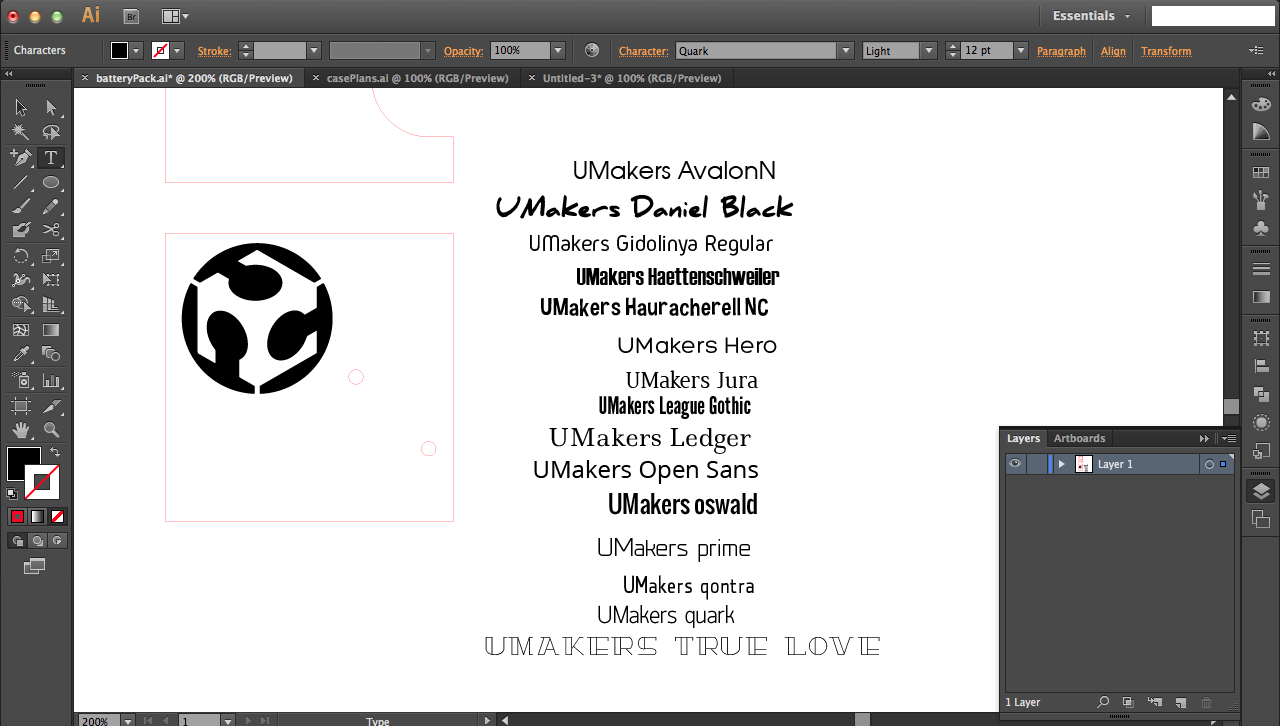Set paint mode to Gradient

click(37, 517)
